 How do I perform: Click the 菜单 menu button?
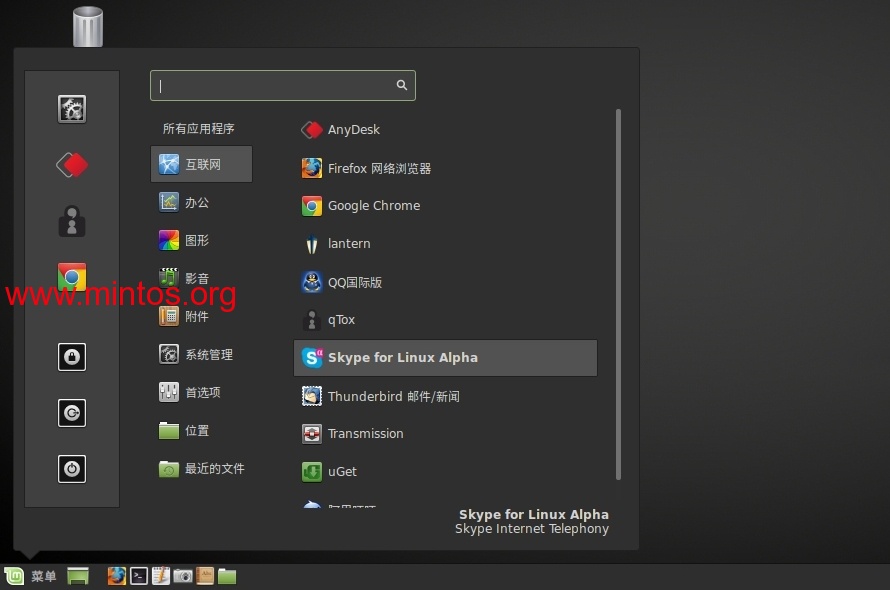coord(30,576)
